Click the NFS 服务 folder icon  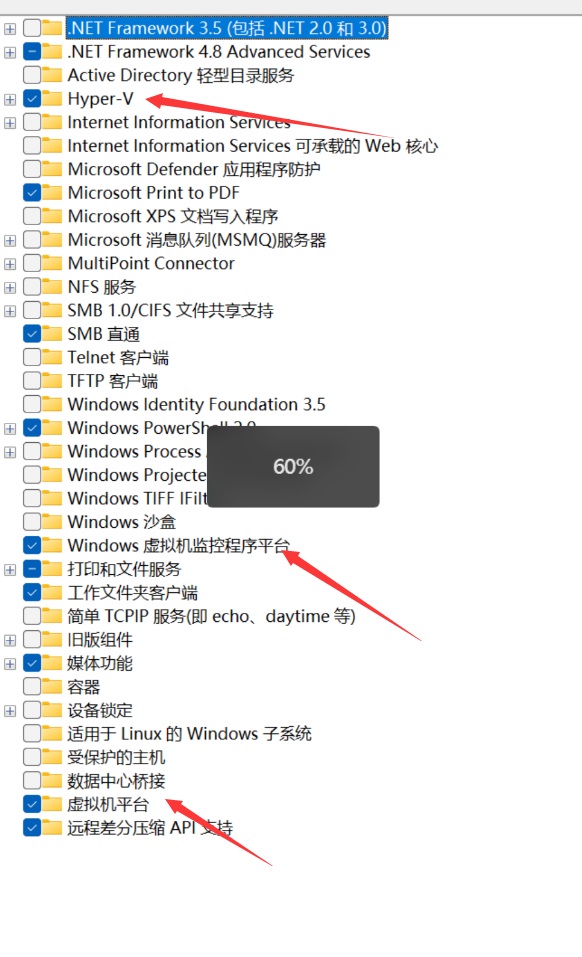click(x=52, y=286)
